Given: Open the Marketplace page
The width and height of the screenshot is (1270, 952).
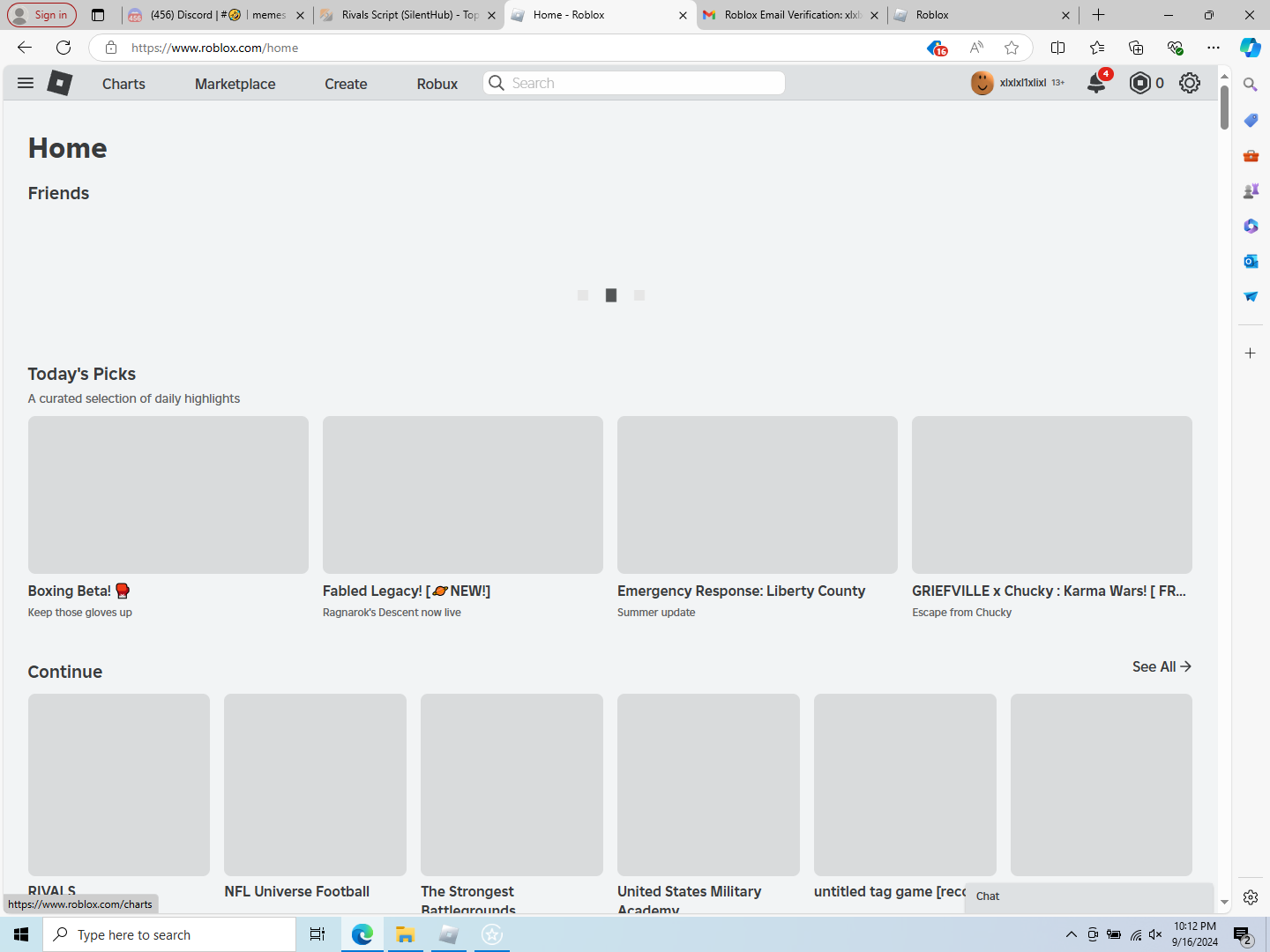Looking at the screenshot, I should point(235,84).
